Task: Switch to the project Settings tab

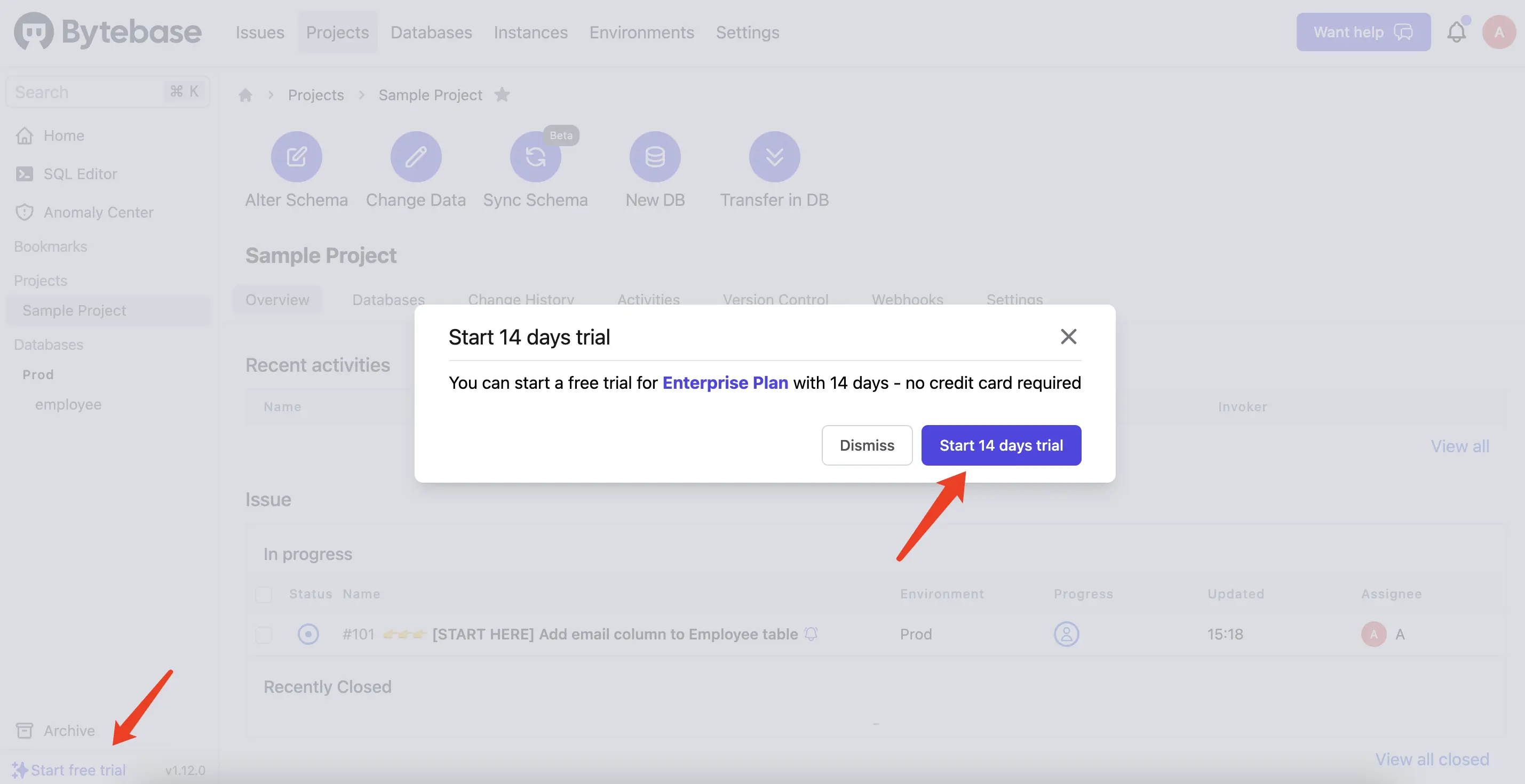Action: coord(1014,299)
